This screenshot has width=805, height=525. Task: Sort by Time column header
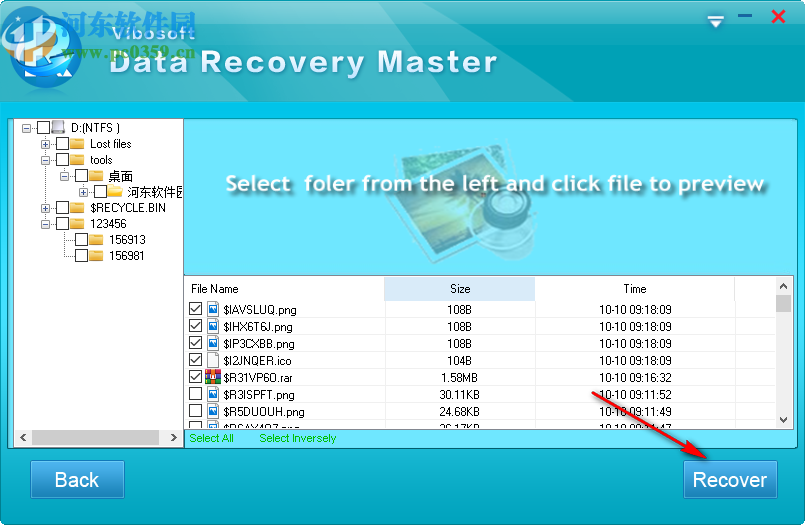pyautogui.click(x=635, y=288)
